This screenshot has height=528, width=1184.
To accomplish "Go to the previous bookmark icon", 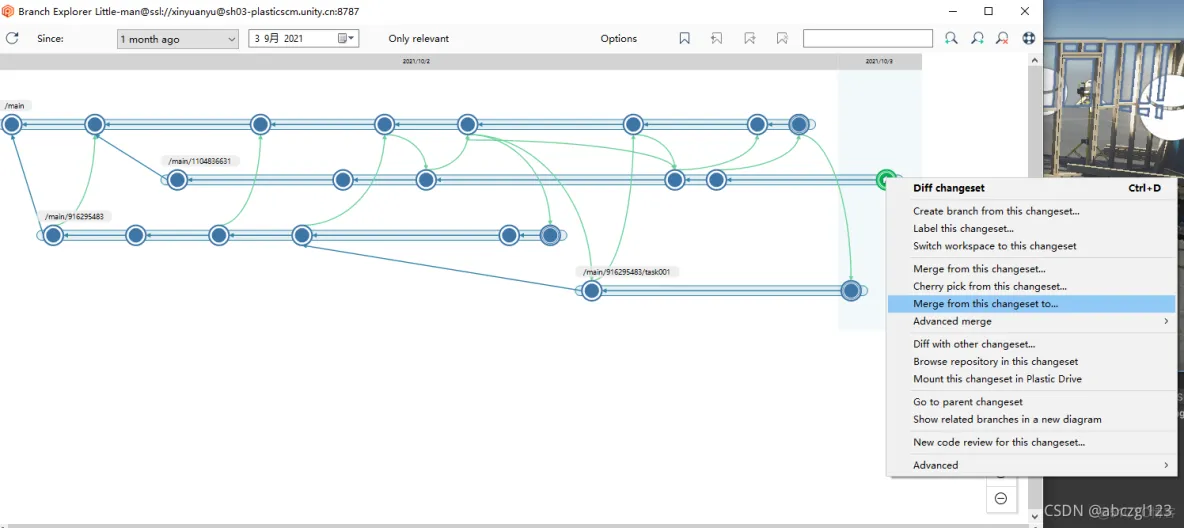I will click(x=717, y=39).
